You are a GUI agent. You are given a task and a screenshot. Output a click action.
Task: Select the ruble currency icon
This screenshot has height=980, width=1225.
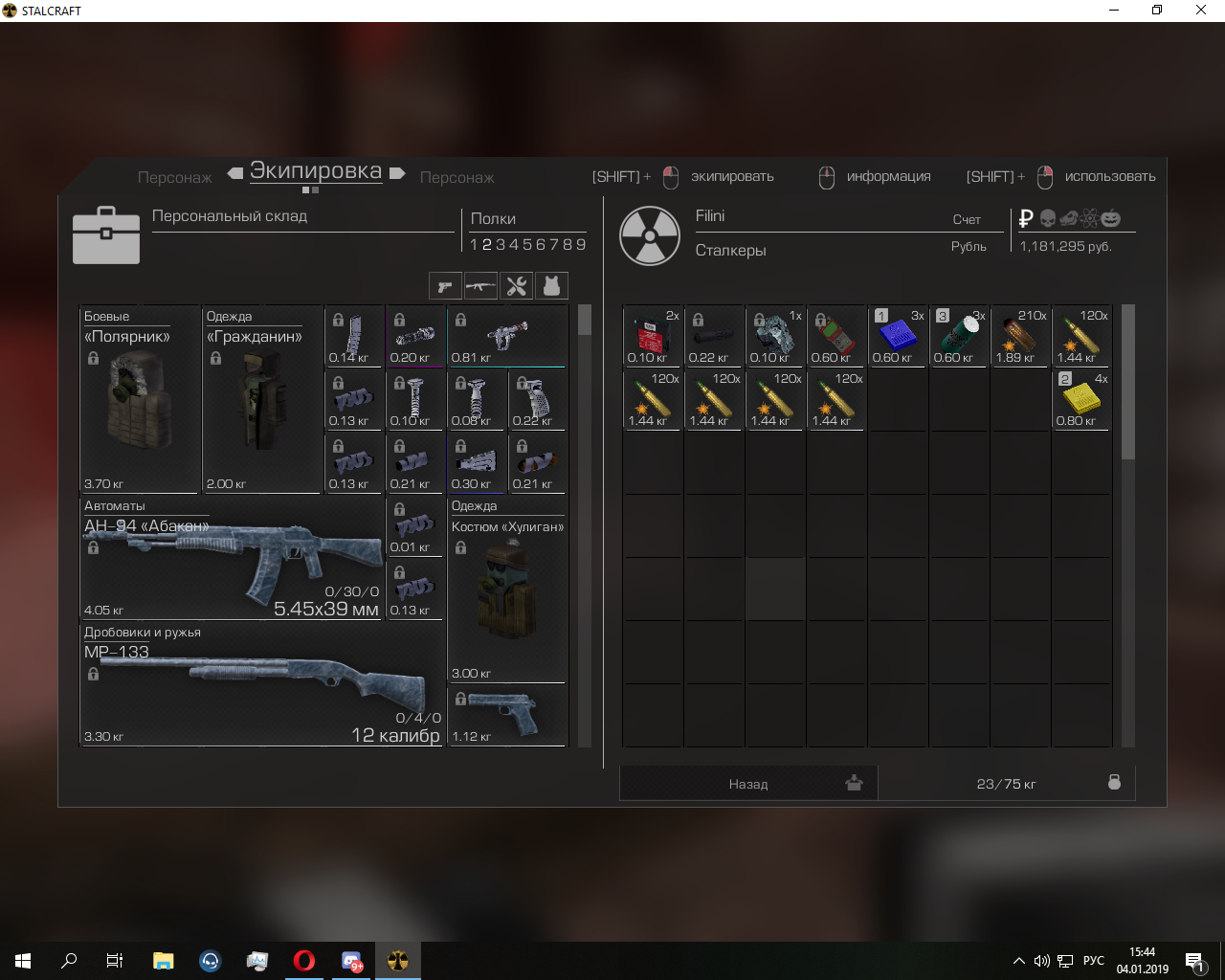pos(1026,218)
